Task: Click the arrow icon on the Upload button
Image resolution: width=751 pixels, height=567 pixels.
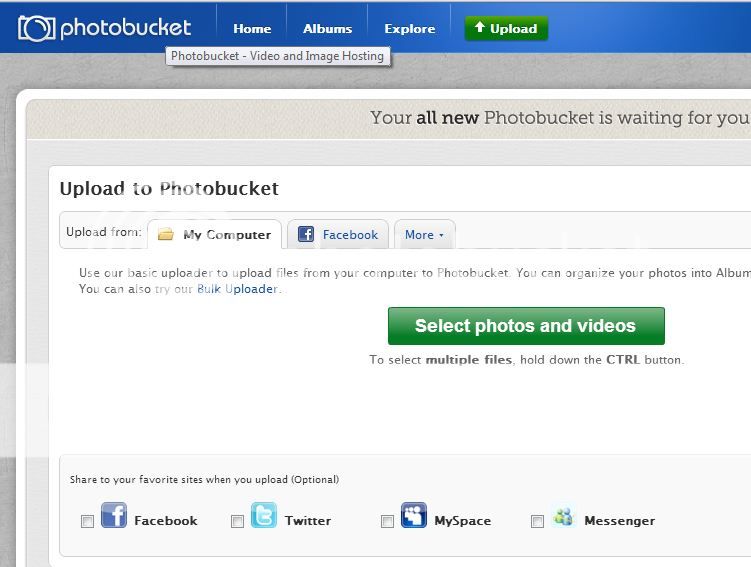Action: pyautogui.click(x=480, y=28)
